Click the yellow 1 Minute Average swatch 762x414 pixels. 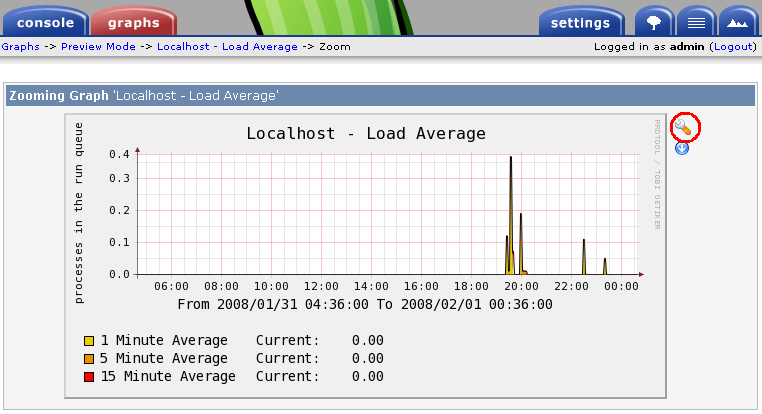89,341
